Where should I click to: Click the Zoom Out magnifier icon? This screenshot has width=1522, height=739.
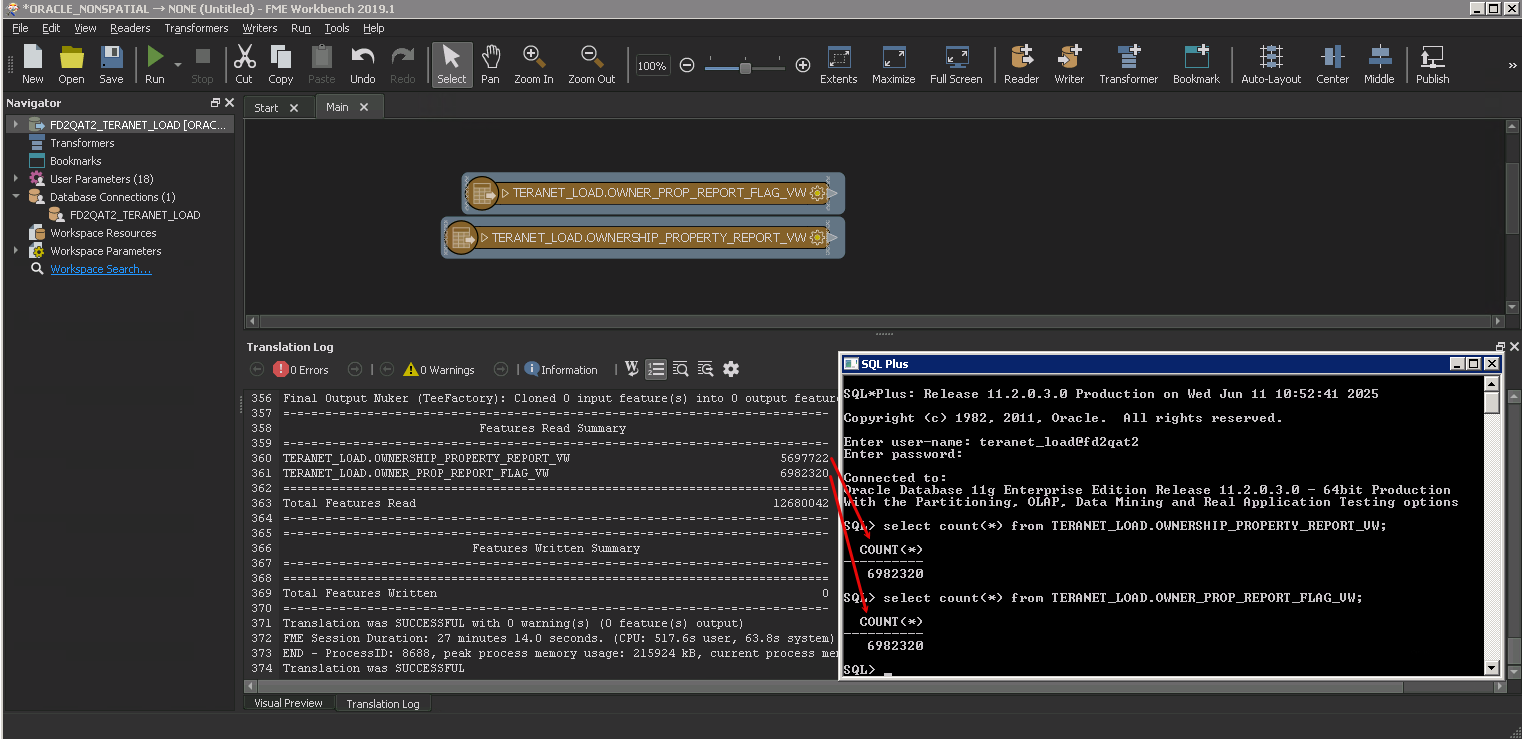[592, 64]
